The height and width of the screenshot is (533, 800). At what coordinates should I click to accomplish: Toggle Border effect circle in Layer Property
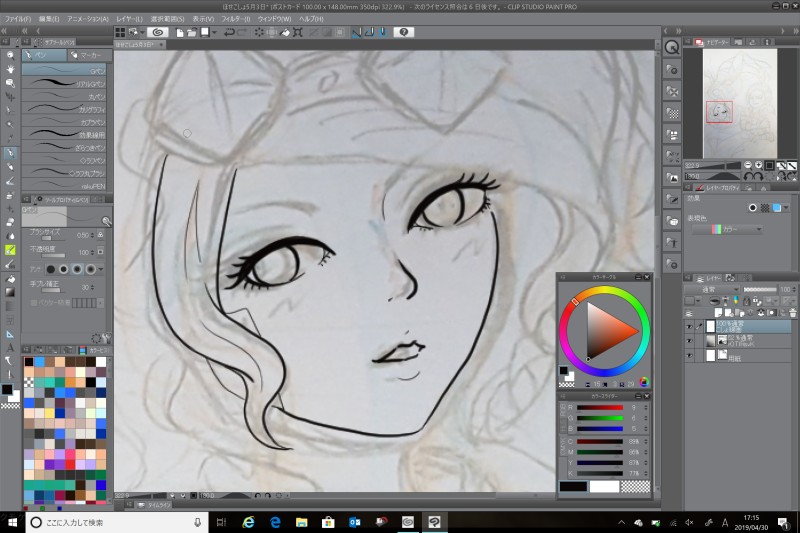[x=753, y=208]
